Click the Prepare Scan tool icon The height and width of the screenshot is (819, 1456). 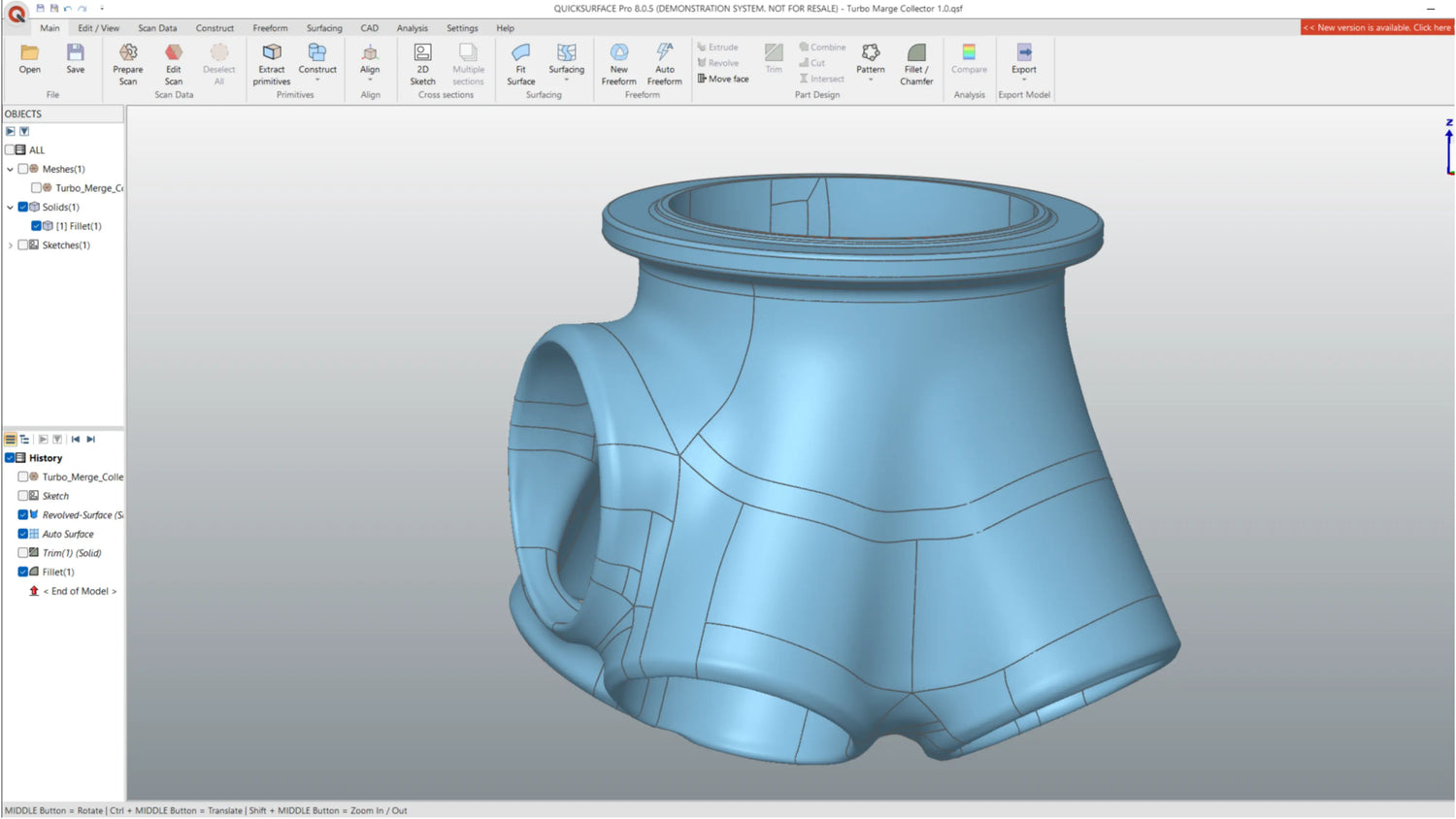[x=127, y=53]
